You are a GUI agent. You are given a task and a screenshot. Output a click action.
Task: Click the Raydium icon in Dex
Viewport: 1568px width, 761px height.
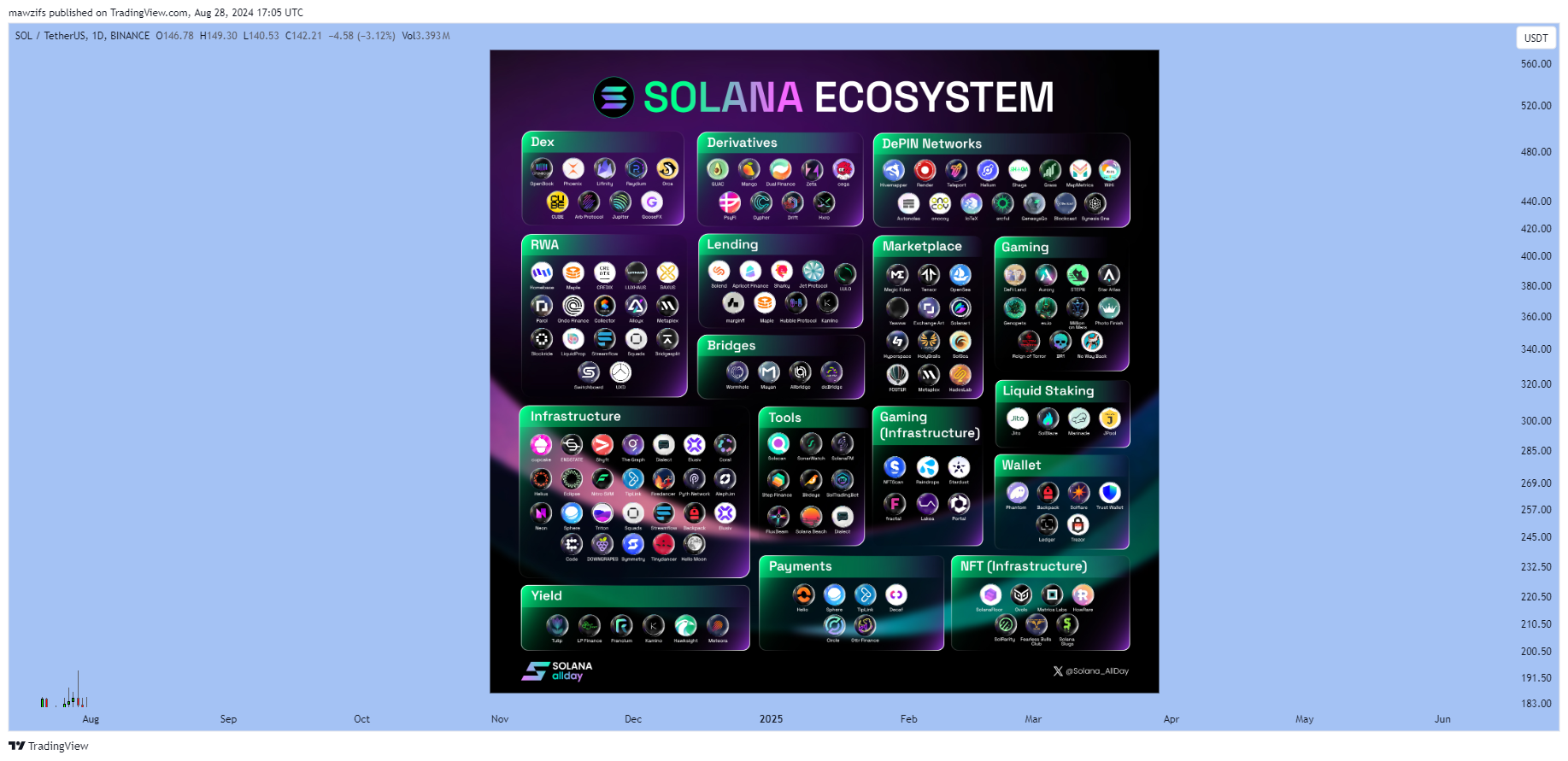pyautogui.click(x=636, y=168)
